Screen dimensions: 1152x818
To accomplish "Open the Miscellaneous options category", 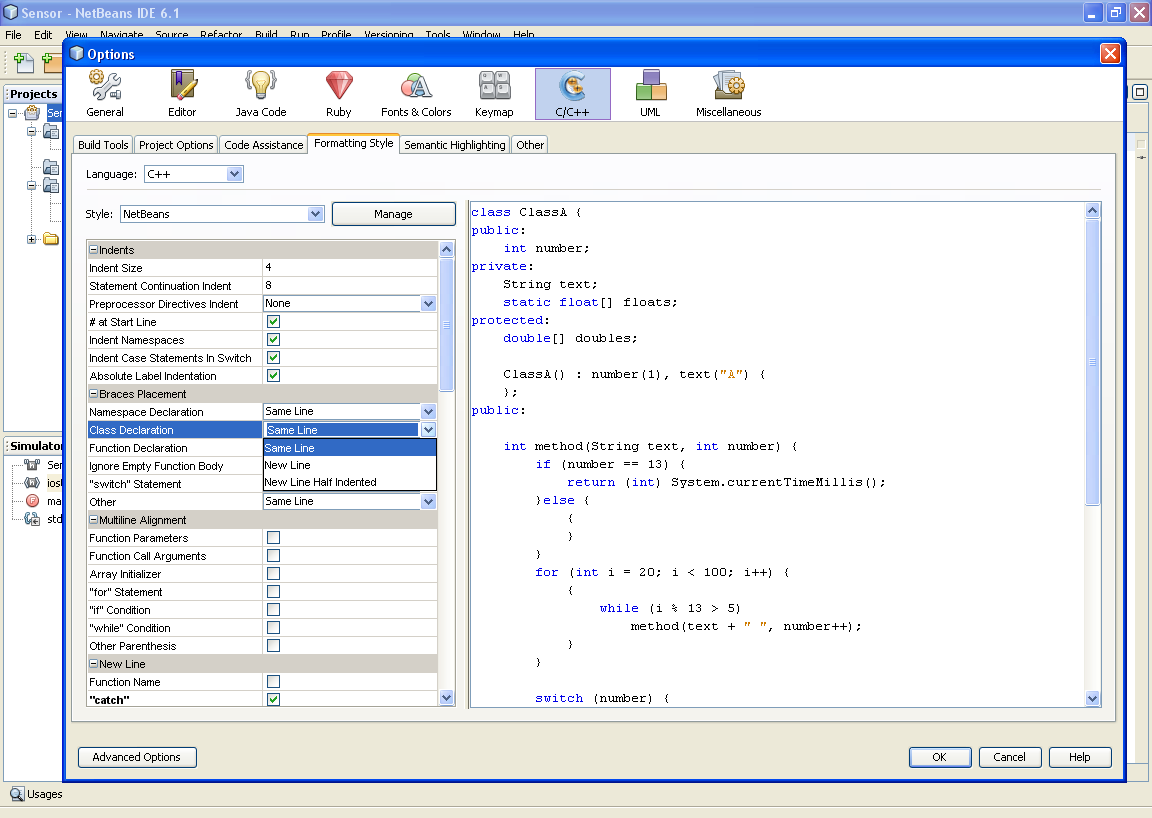I will pyautogui.click(x=728, y=94).
